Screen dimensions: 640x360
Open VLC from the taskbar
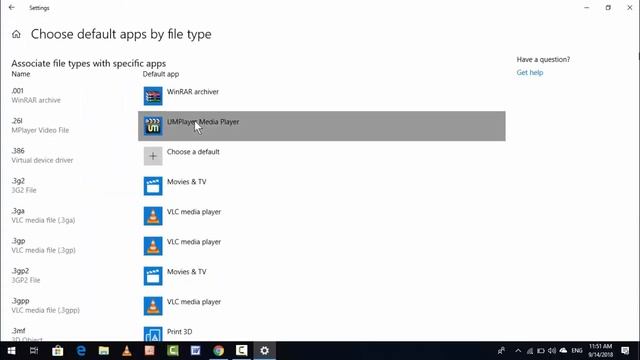point(127,351)
